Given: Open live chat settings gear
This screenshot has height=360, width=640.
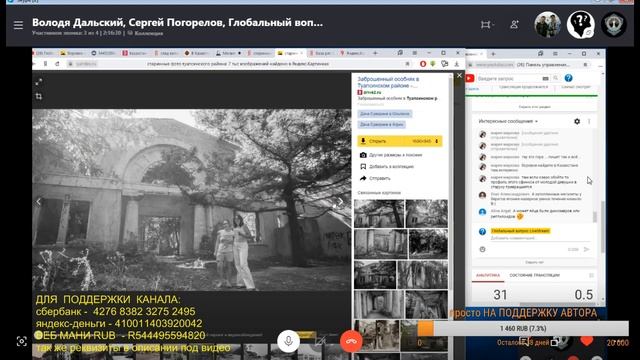Looking at the screenshot, I should click(x=577, y=121).
